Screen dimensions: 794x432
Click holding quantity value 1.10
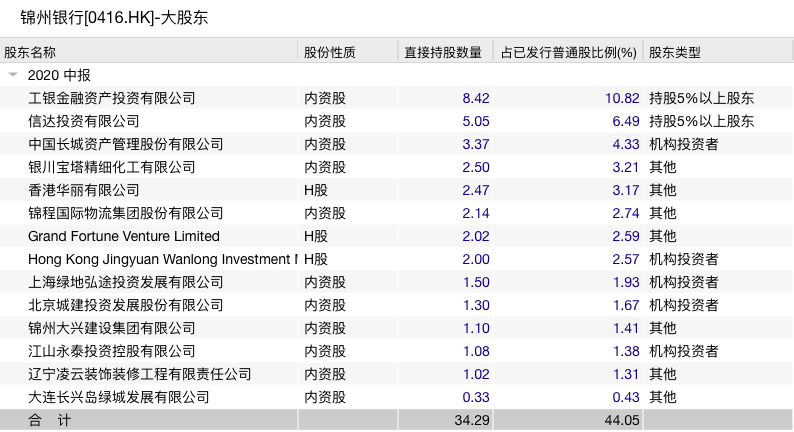coord(476,328)
